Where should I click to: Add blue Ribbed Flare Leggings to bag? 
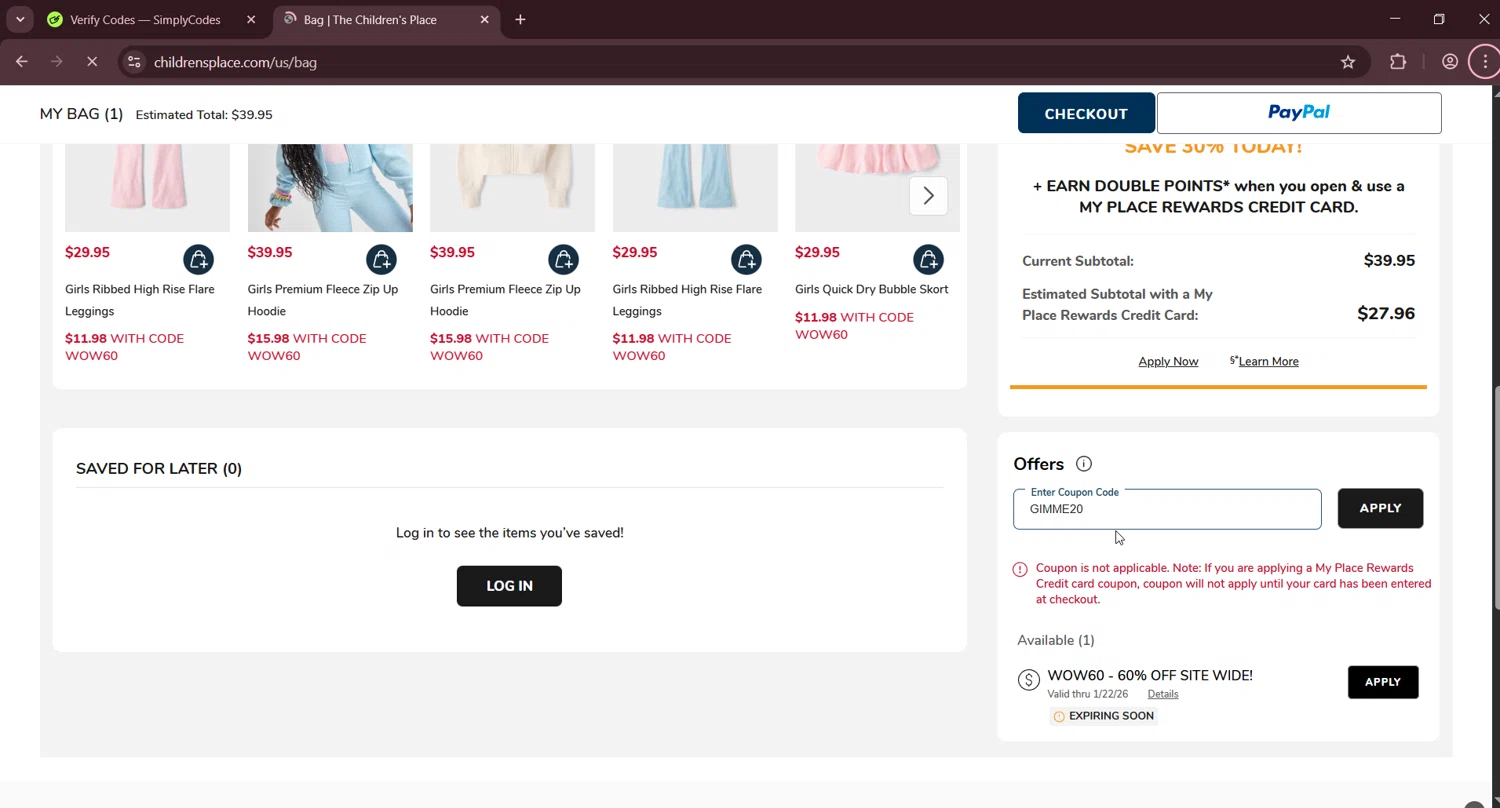[746, 260]
